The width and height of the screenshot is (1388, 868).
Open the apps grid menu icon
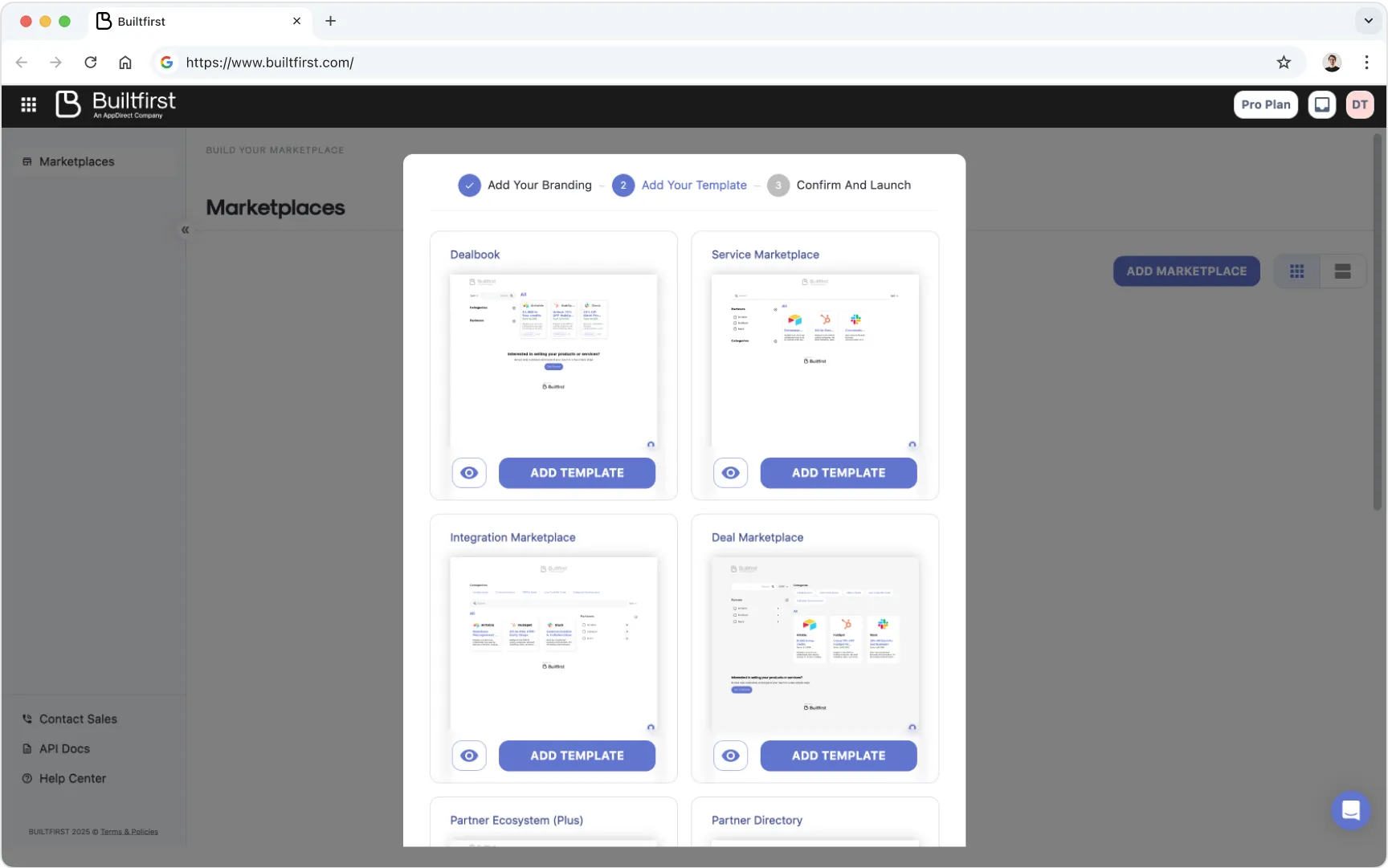pos(29,104)
